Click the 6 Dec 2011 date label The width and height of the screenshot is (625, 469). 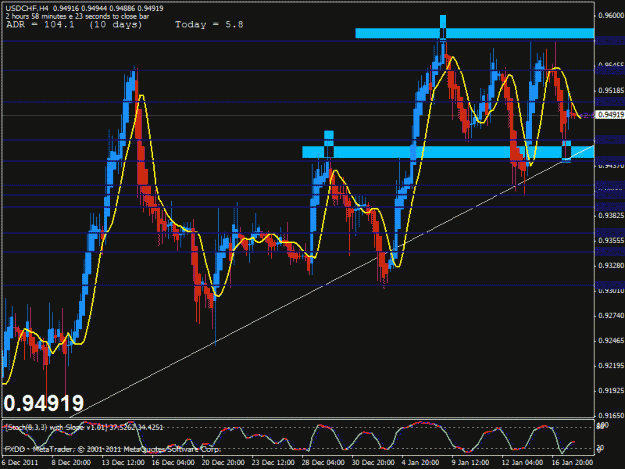pos(20,463)
